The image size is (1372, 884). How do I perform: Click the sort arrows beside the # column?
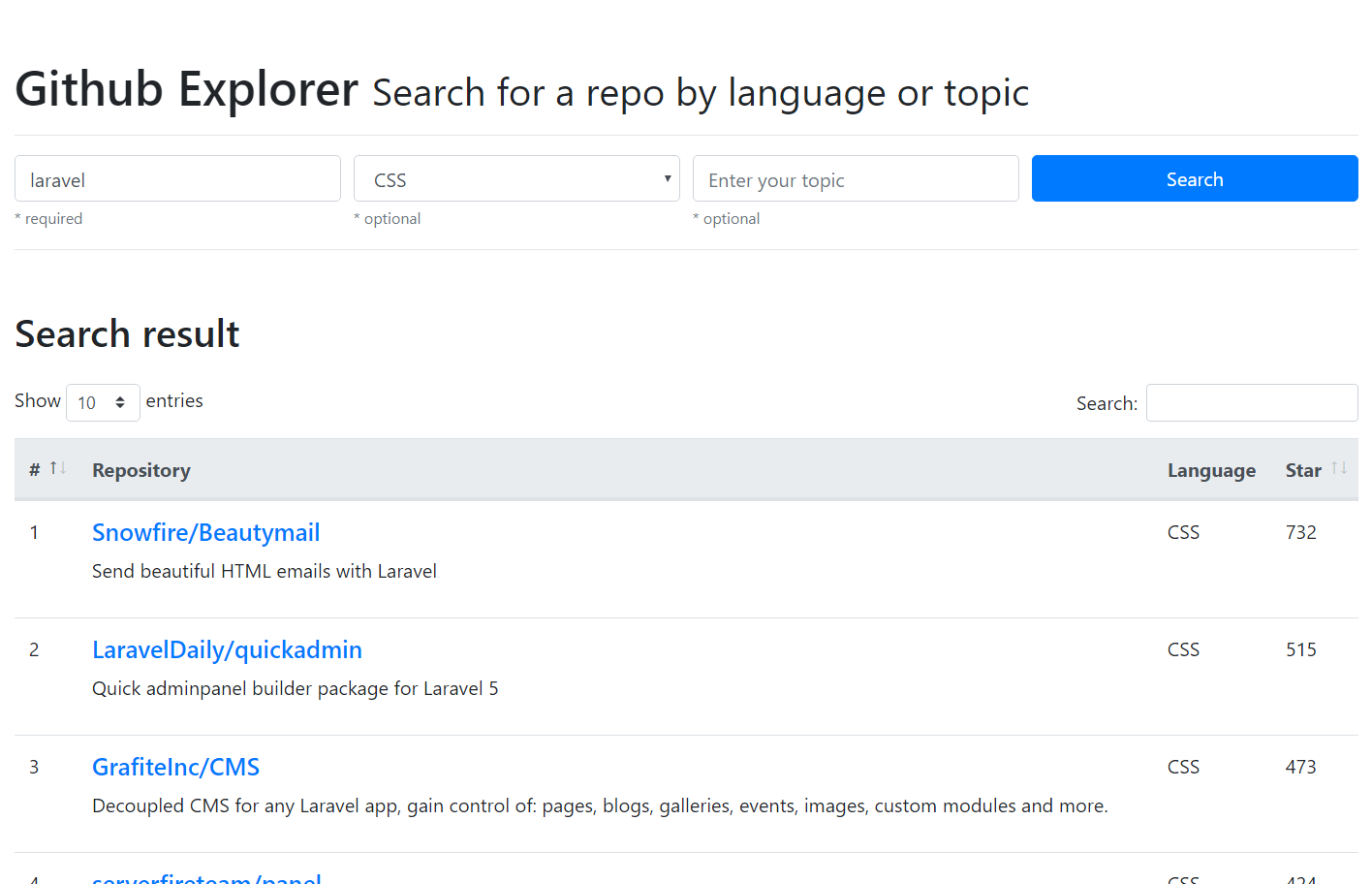coord(58,468)
